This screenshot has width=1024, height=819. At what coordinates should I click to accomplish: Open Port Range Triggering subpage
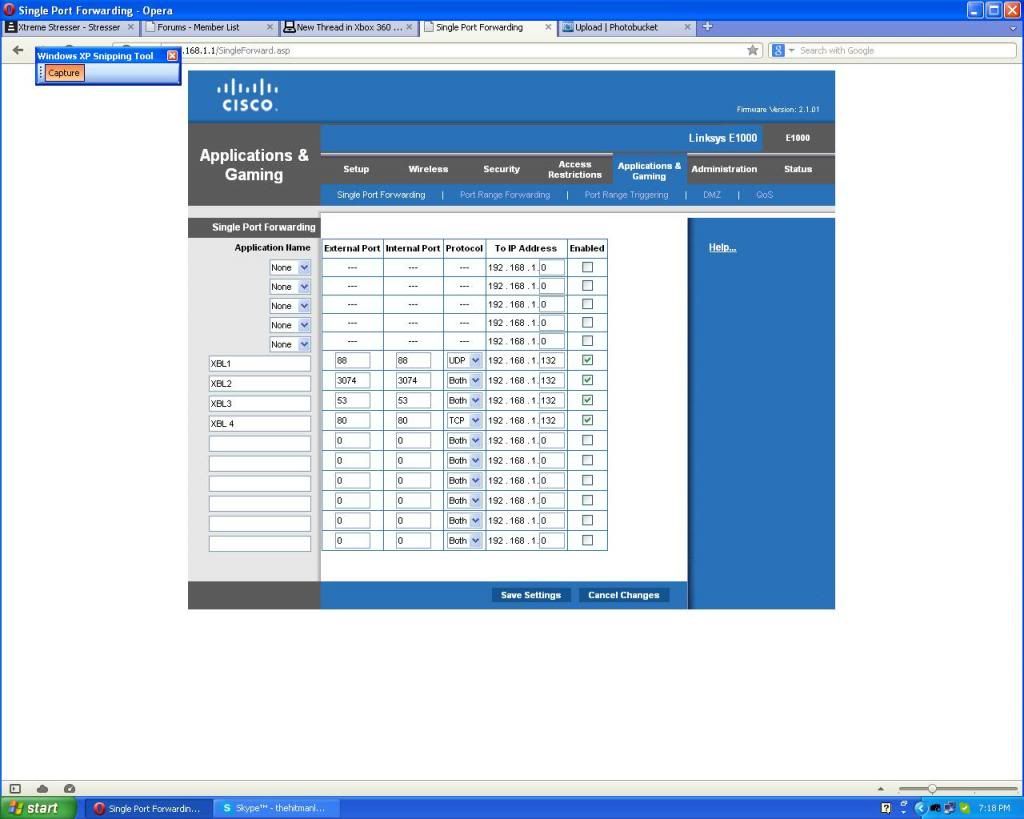click(626, 195)
